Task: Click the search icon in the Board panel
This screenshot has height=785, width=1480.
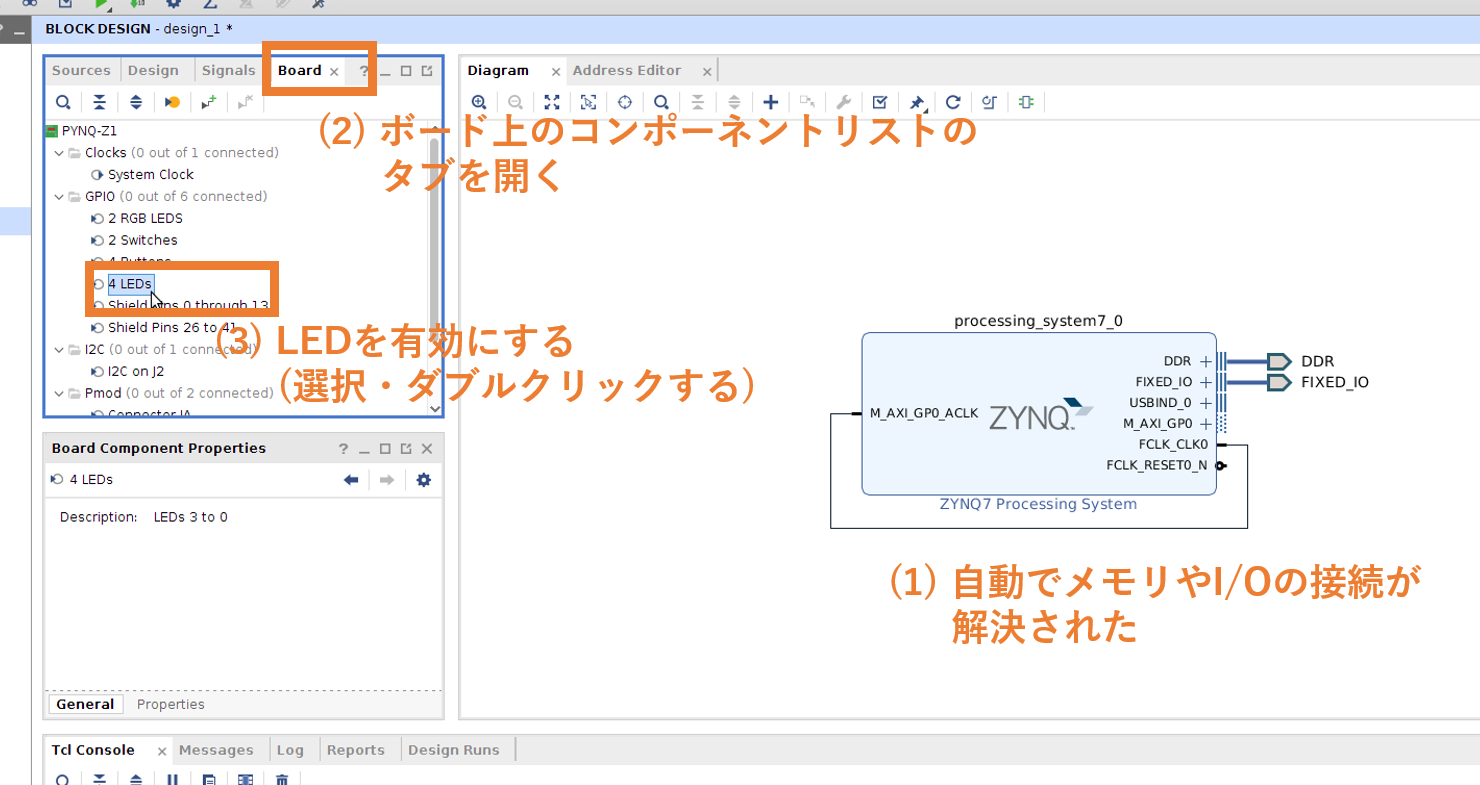Action: coord(63,101)
